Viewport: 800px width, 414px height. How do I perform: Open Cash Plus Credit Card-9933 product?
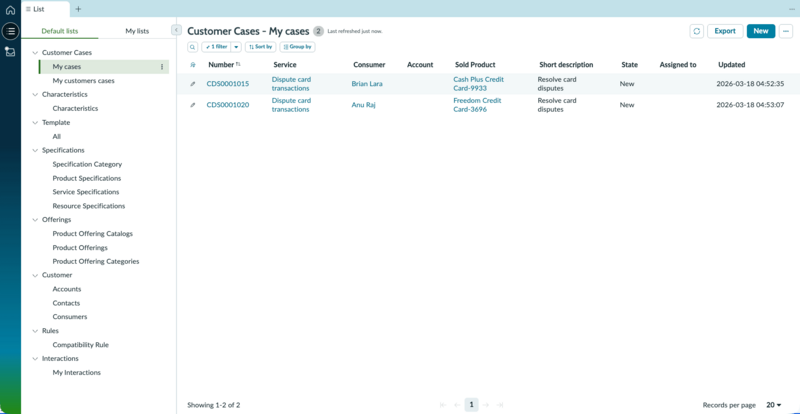pyautogui.click(x=479, y=84)
